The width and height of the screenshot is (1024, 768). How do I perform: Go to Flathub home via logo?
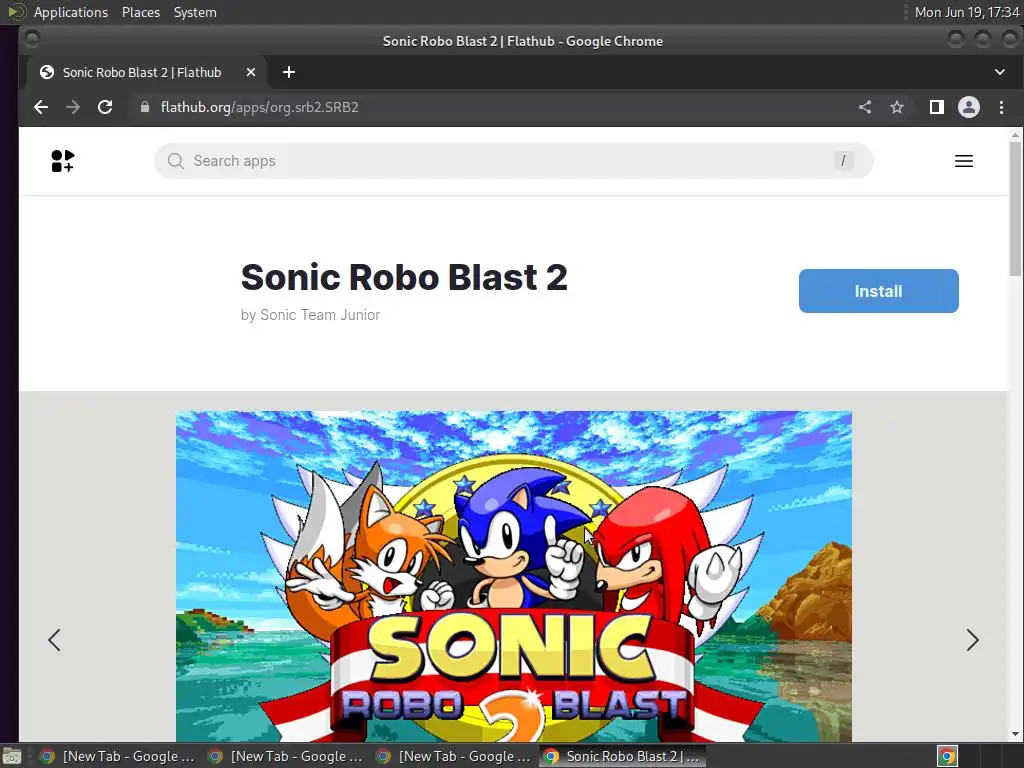(x=63, y=161)
